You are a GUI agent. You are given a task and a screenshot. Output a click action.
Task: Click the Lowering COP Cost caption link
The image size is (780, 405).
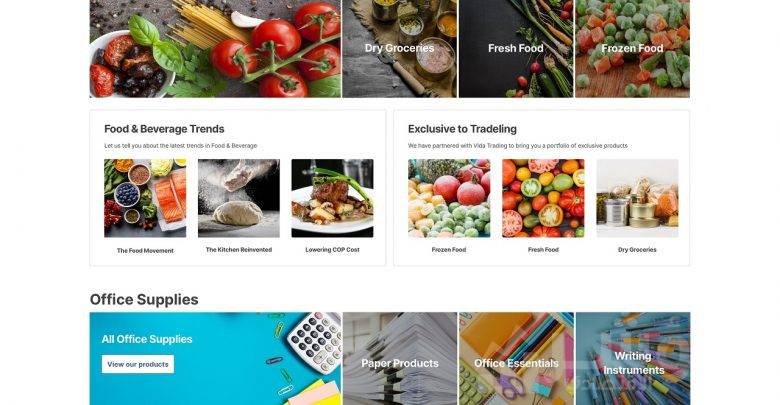click(x=332, y=250)
